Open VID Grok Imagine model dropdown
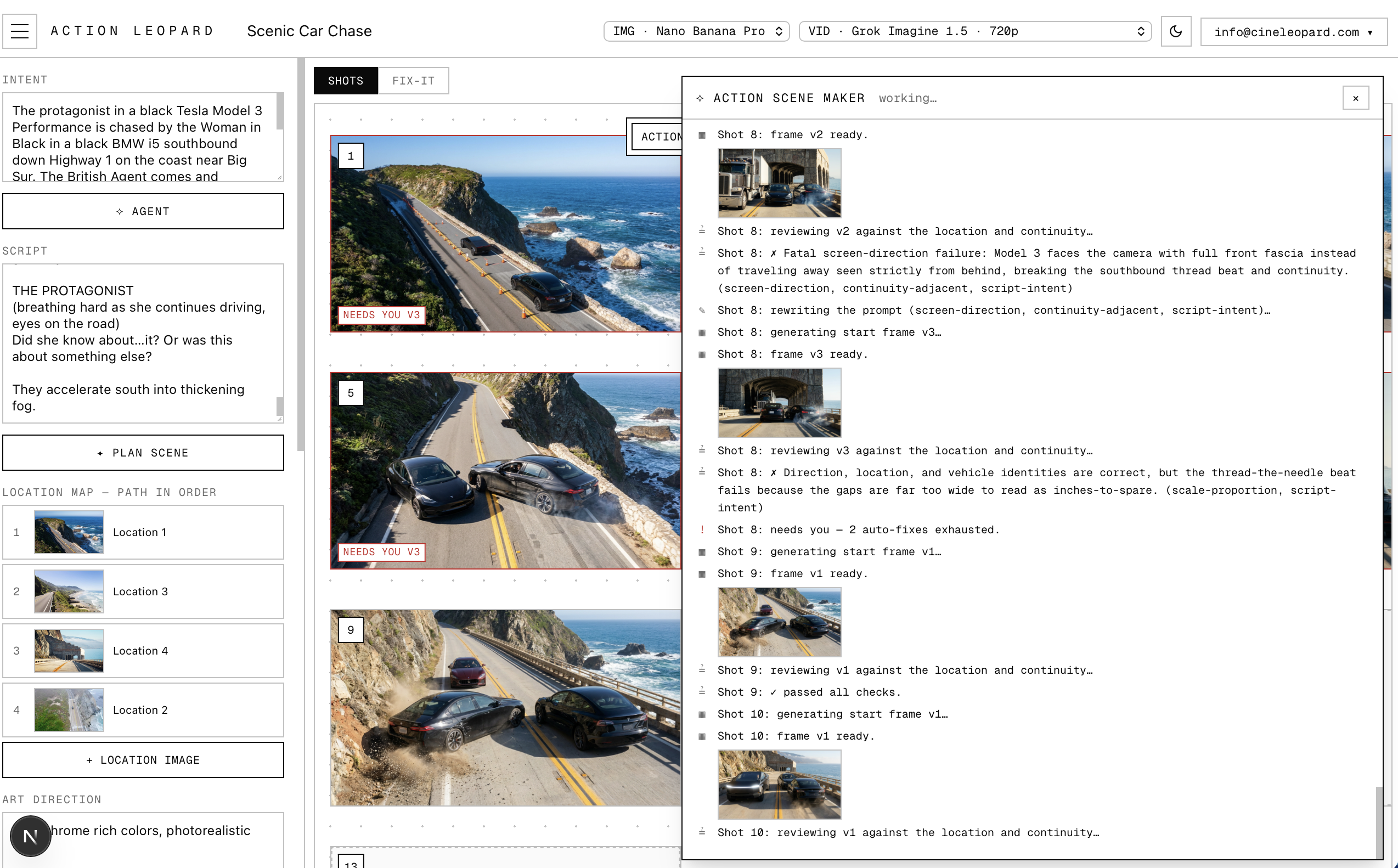 click(x=975, y=31)
